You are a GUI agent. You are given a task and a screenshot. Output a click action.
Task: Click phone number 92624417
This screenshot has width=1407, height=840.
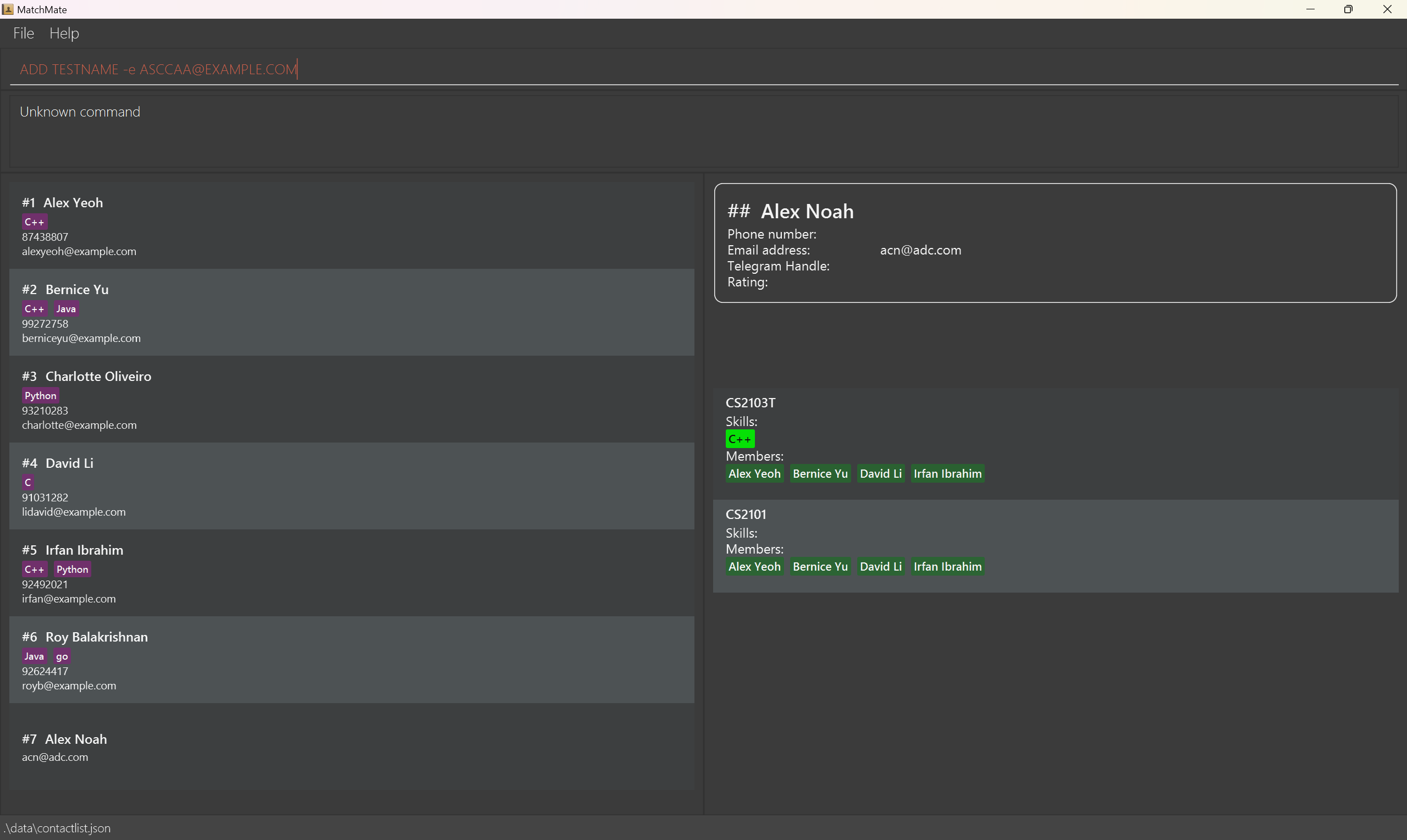(45, 671)
